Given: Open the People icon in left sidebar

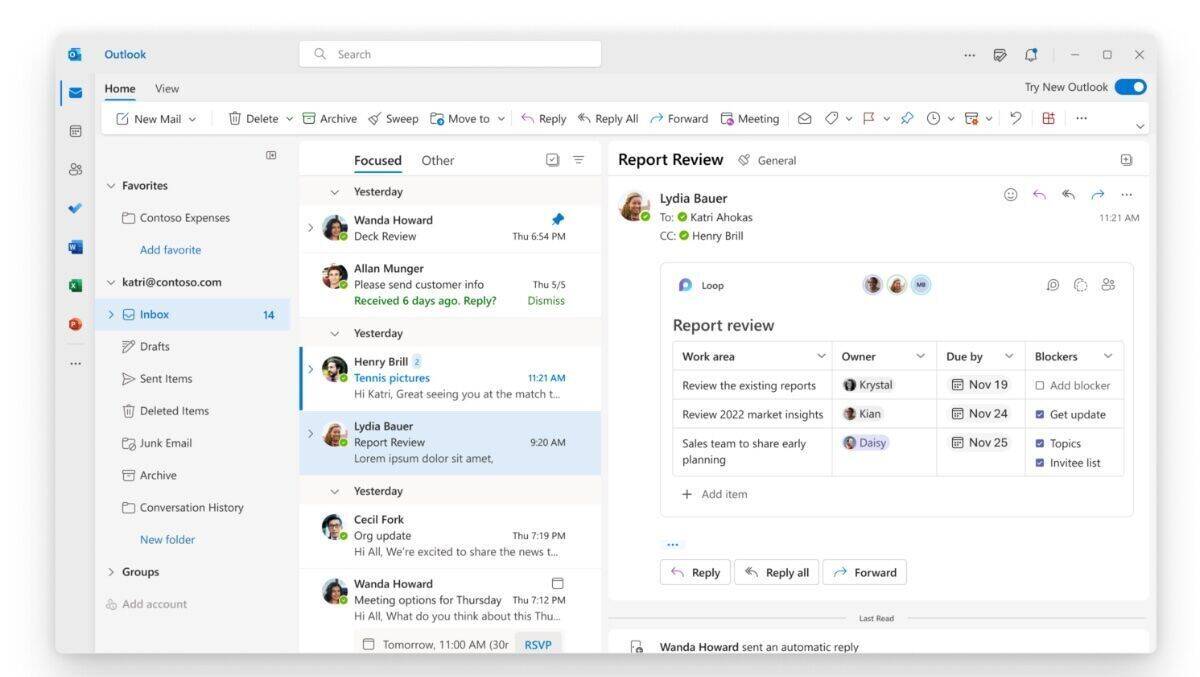Looking at the screenshot, I should pyautogui.click(x=75, y=170).
